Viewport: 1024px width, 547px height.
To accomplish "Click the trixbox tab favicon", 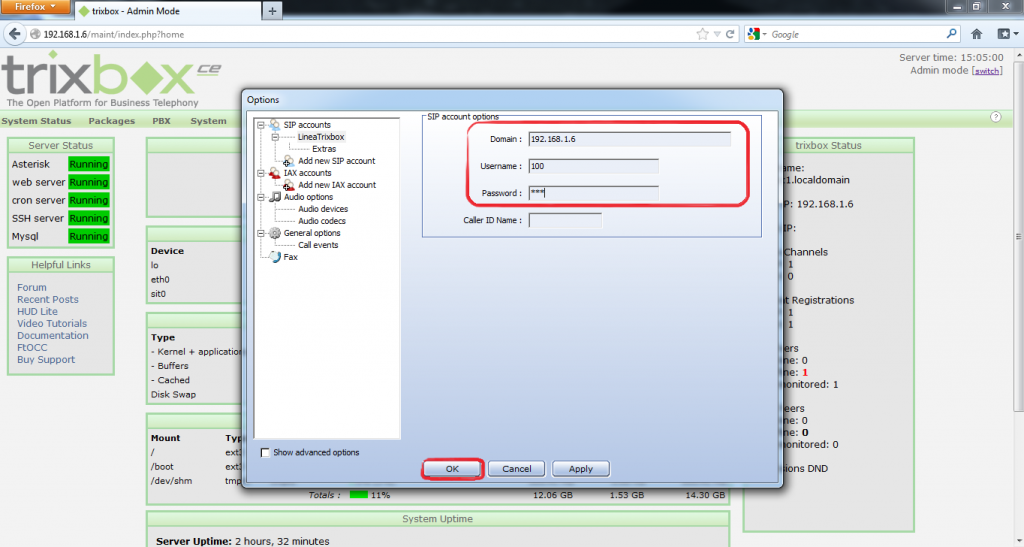I will 84,11.
